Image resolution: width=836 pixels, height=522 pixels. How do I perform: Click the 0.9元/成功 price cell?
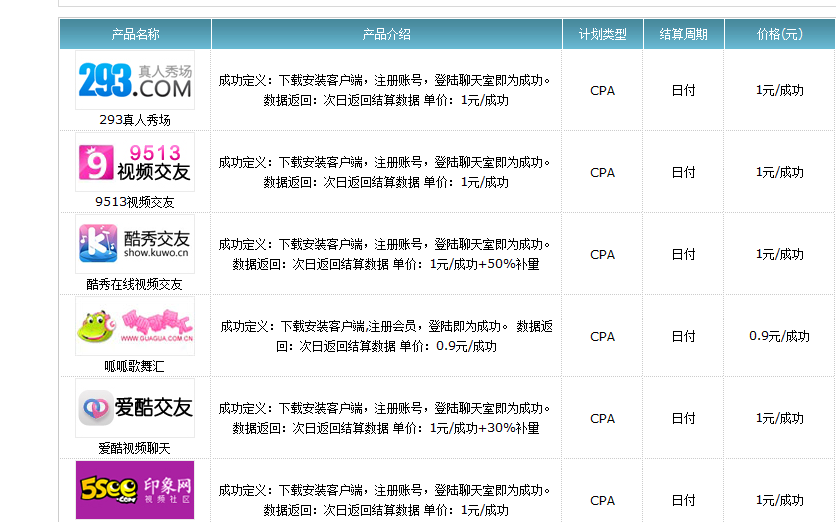click(x=779, y=336)
